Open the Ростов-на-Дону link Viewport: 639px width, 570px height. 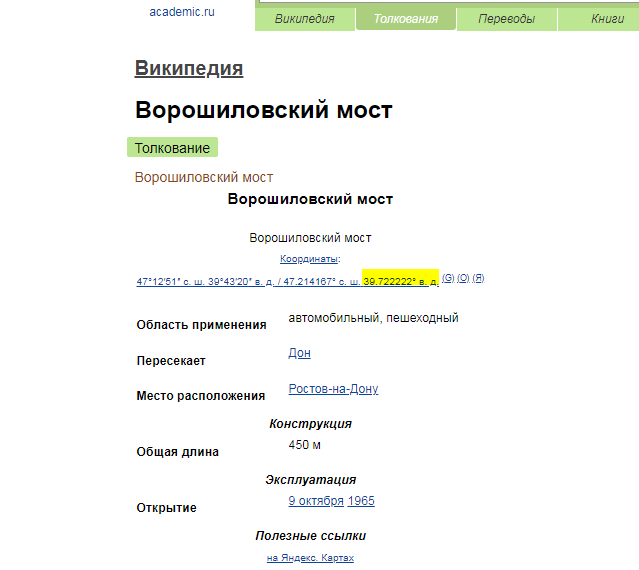(x=333, y=388)
